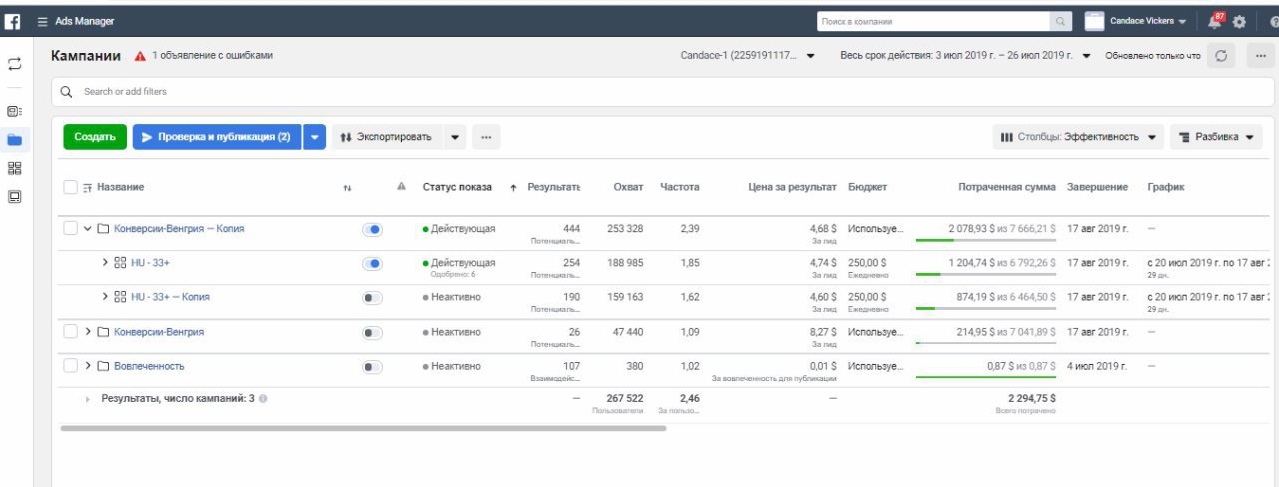This screenshot has width=1279, height=487.
Task: Check the Конверсии-Венгрия — Копия row checkbox
Action: (70, 228)
